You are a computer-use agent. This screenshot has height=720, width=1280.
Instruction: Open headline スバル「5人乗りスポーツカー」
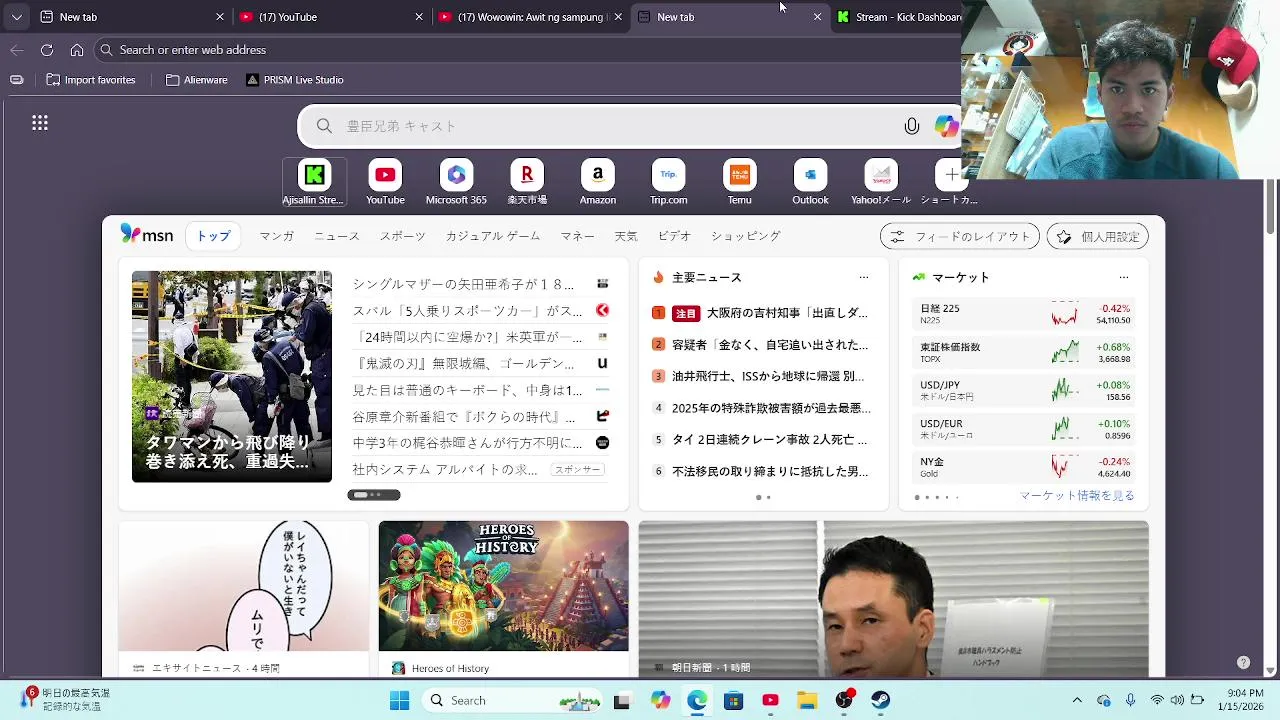(x=467, y=311)
